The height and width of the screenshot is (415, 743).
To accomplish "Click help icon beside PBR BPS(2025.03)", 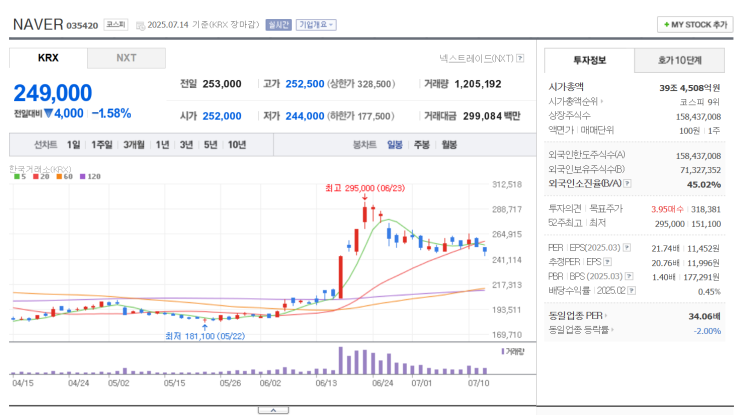I will click(x=629, y=276).
